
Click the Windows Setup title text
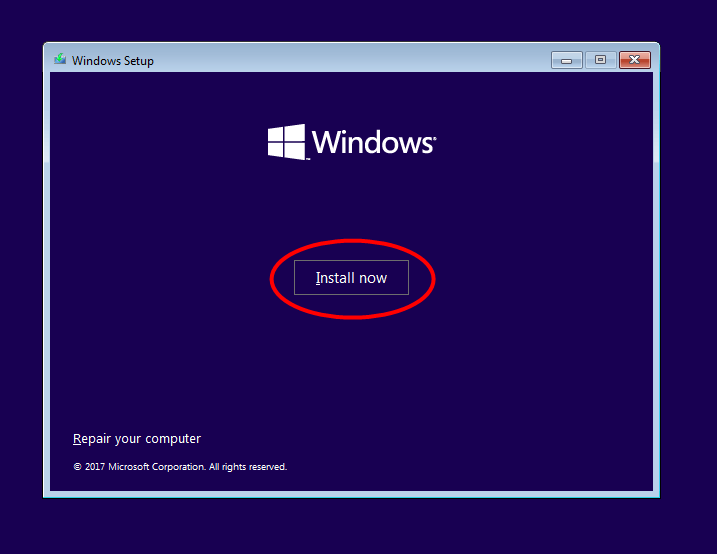click(112, 61)
